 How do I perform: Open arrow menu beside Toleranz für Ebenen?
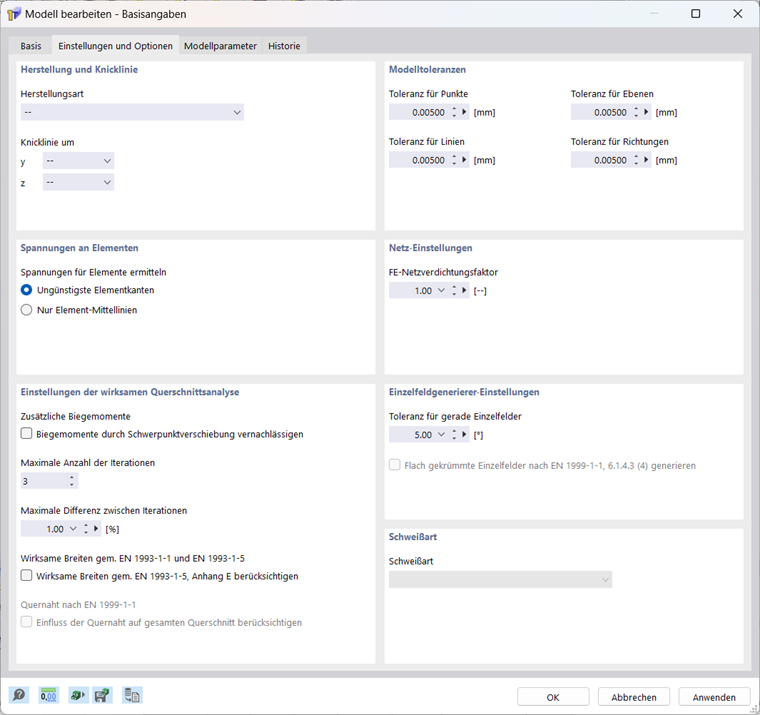pyautogui.click(x=646, y=112)
